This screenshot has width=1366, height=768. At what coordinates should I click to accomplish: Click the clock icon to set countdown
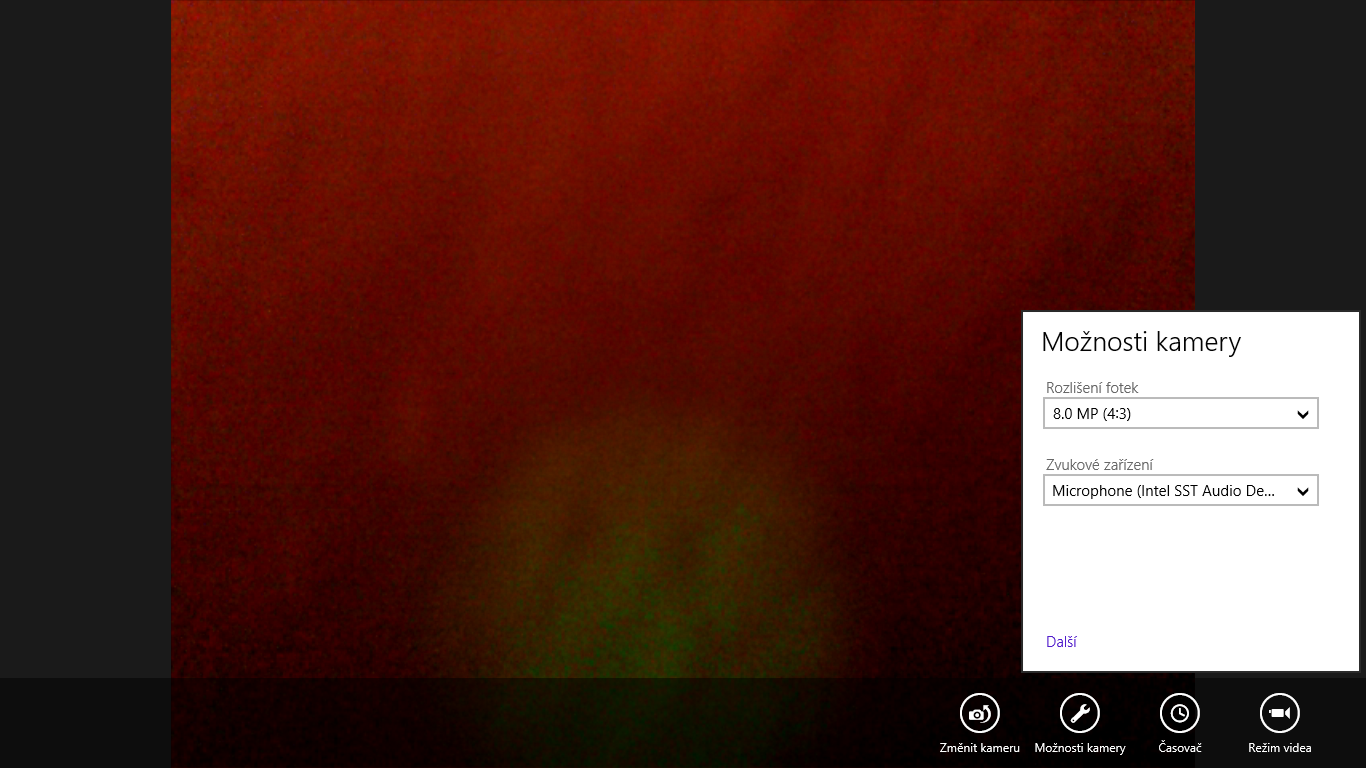(1180, 712)
